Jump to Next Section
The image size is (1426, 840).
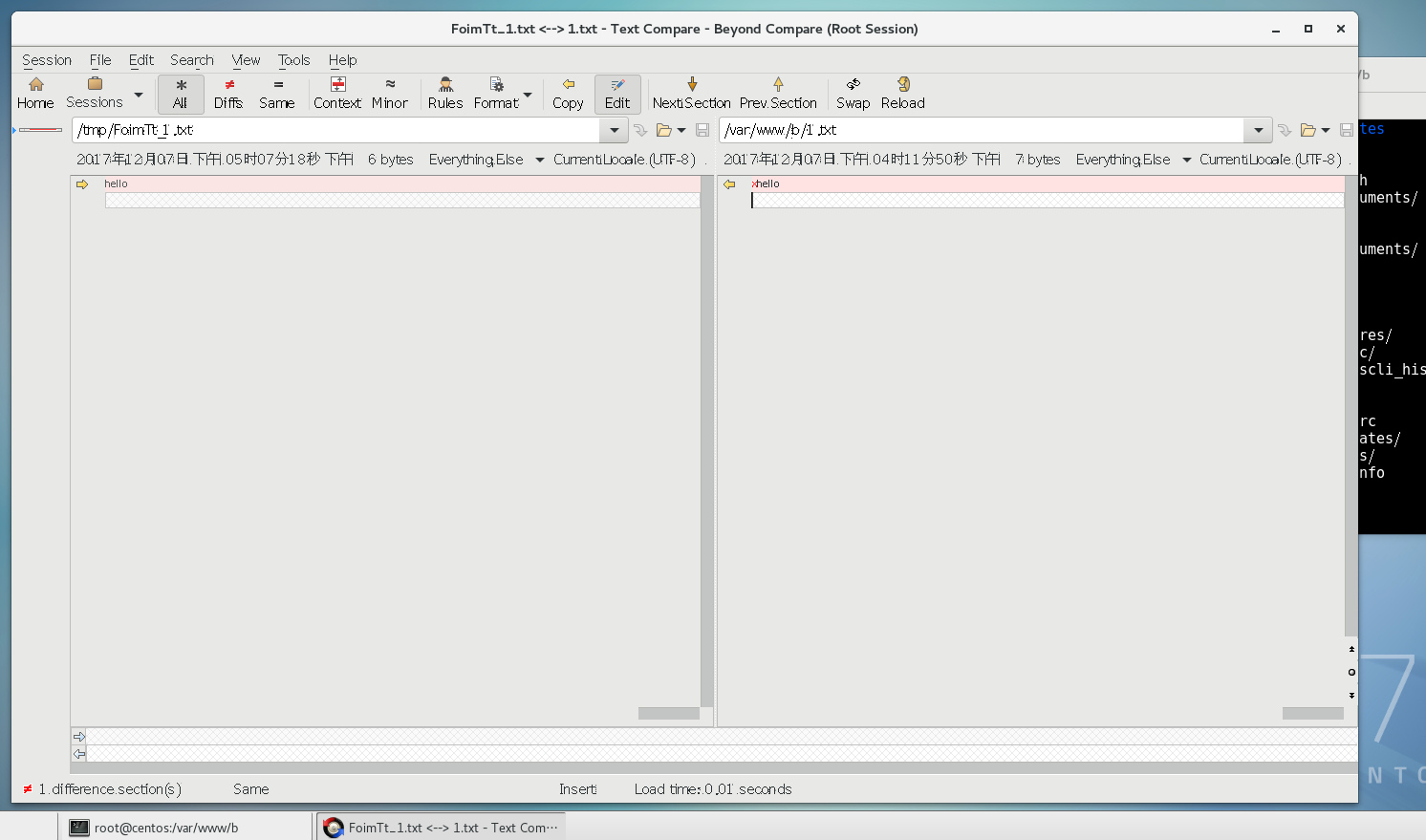point(691,94)
